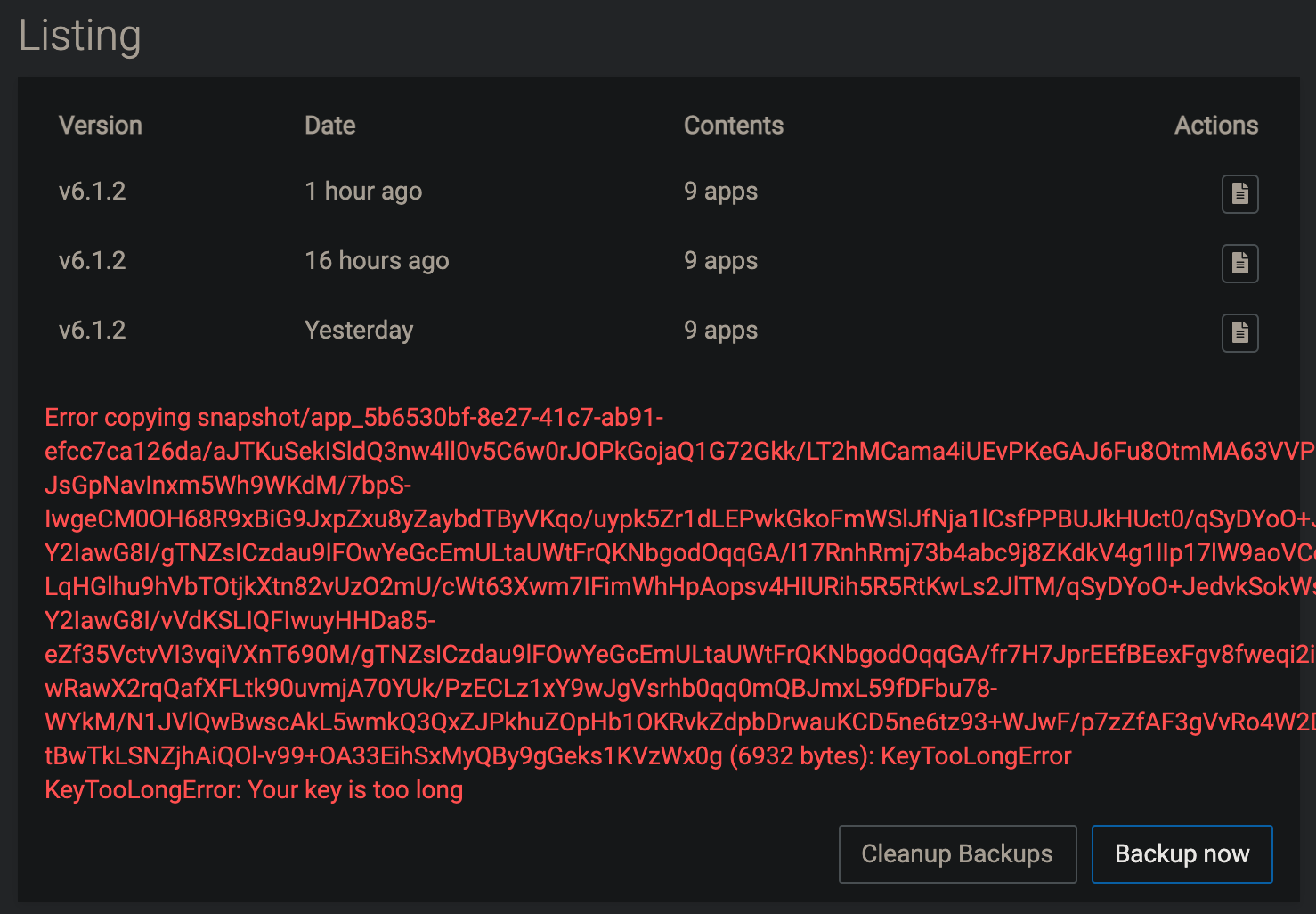1316x914 pixels.
Task: Open backup details for the 1 hour ago backup
Action: [1239, 193]
